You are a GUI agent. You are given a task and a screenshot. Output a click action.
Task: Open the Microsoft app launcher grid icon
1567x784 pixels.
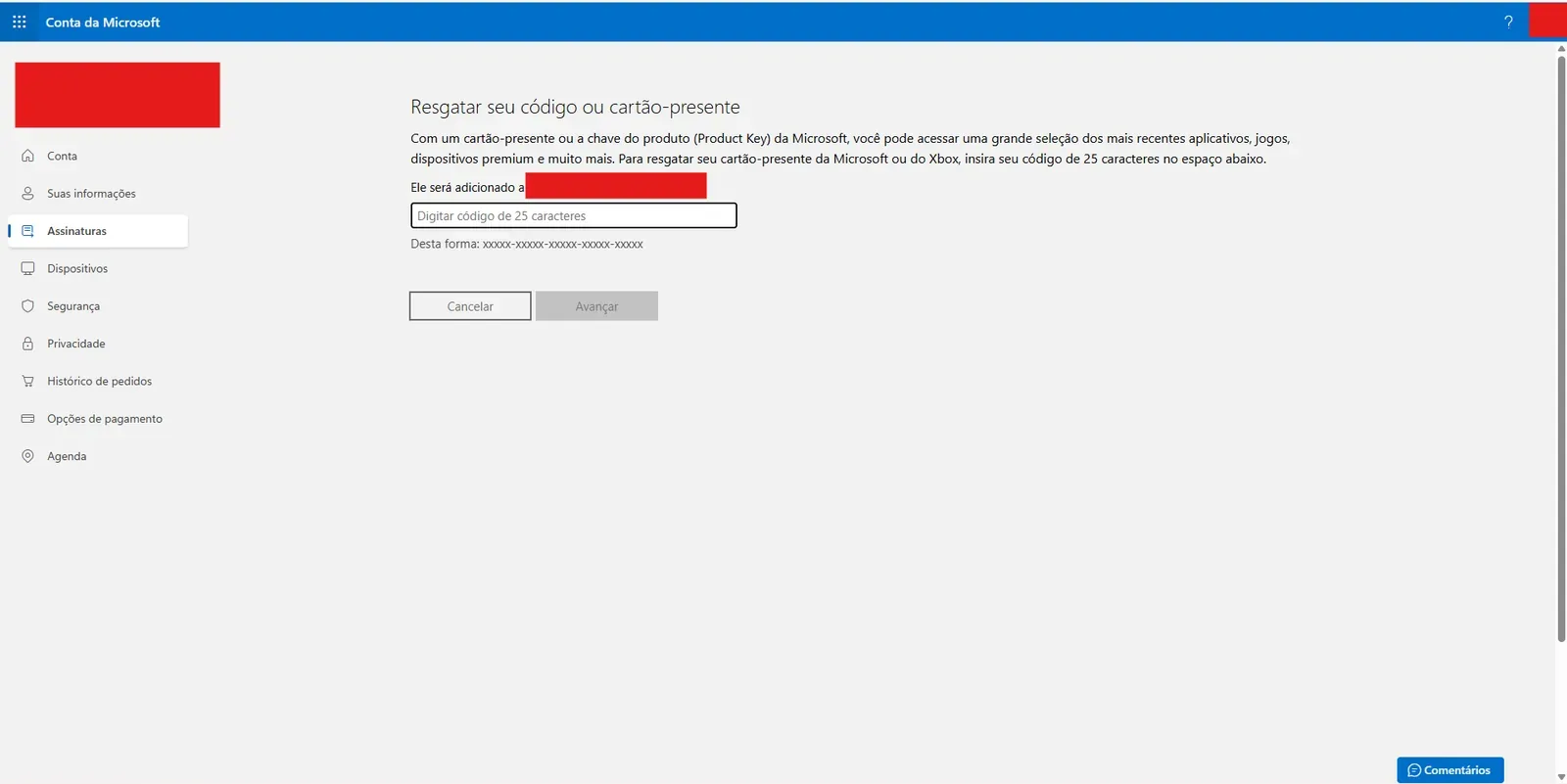19,22
